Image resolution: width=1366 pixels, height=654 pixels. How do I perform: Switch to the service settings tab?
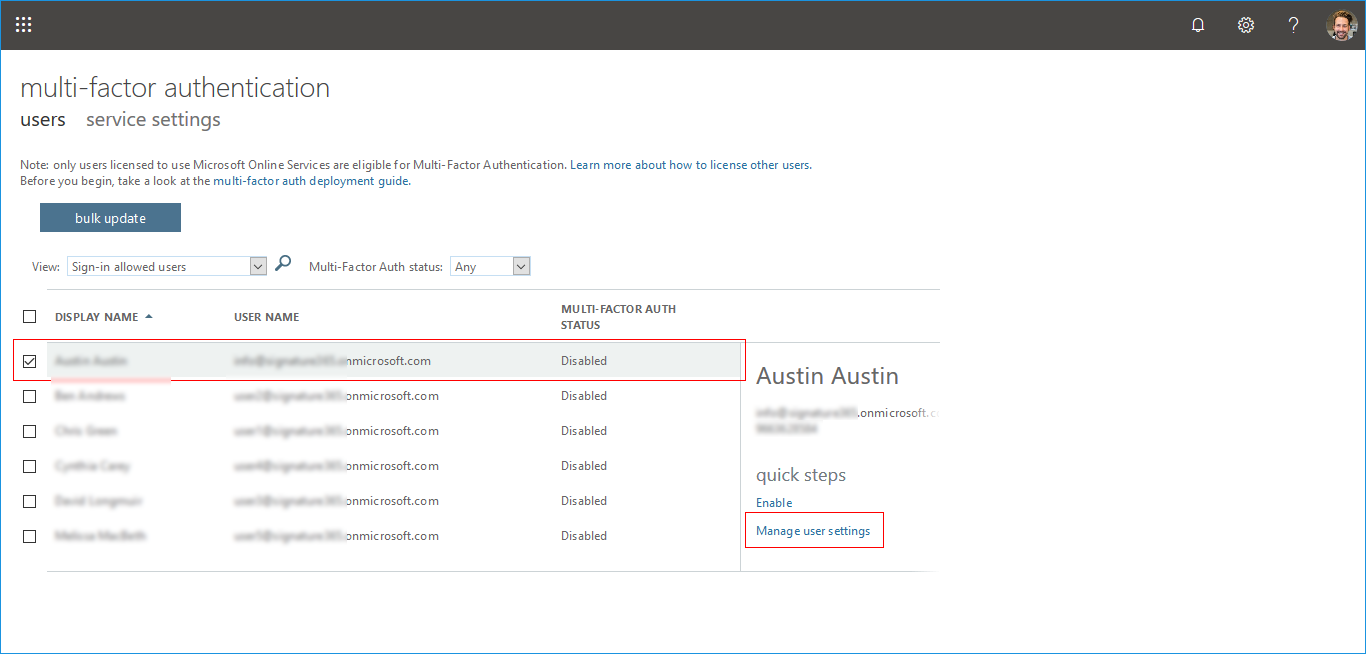click(x=153, y=120)
